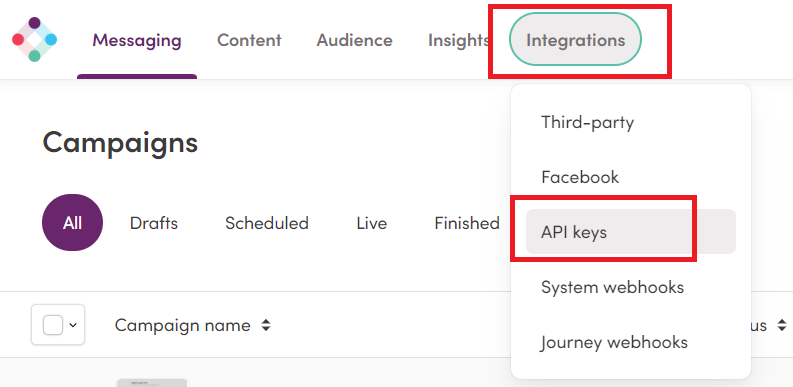Filter campaigns by Finished
The height and width of the screenshot is (387, 793).
tap(467, 223)
